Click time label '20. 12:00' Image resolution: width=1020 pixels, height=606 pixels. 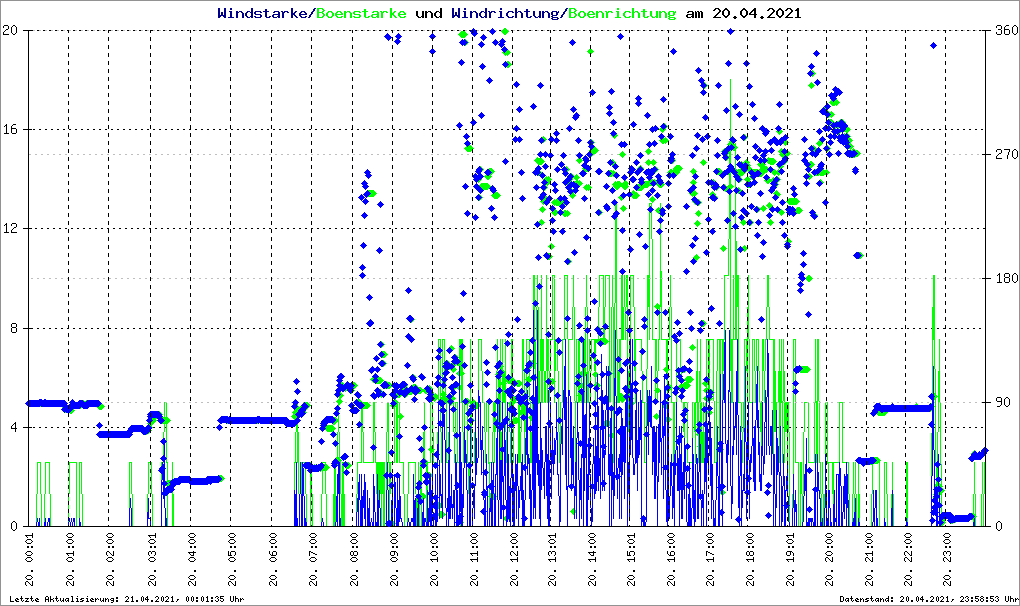513,560
